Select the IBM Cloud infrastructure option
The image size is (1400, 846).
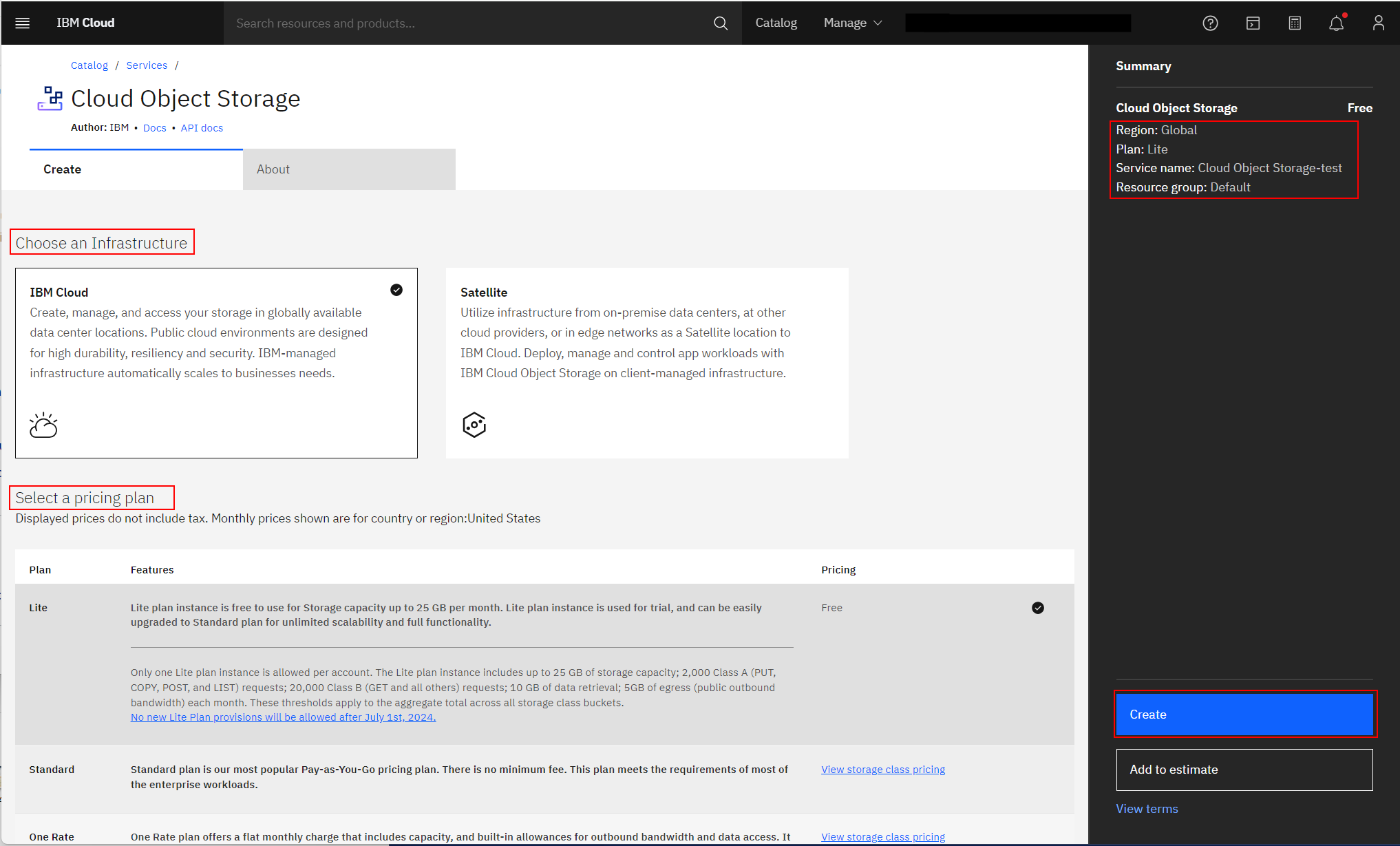click(x=214, y=362)
